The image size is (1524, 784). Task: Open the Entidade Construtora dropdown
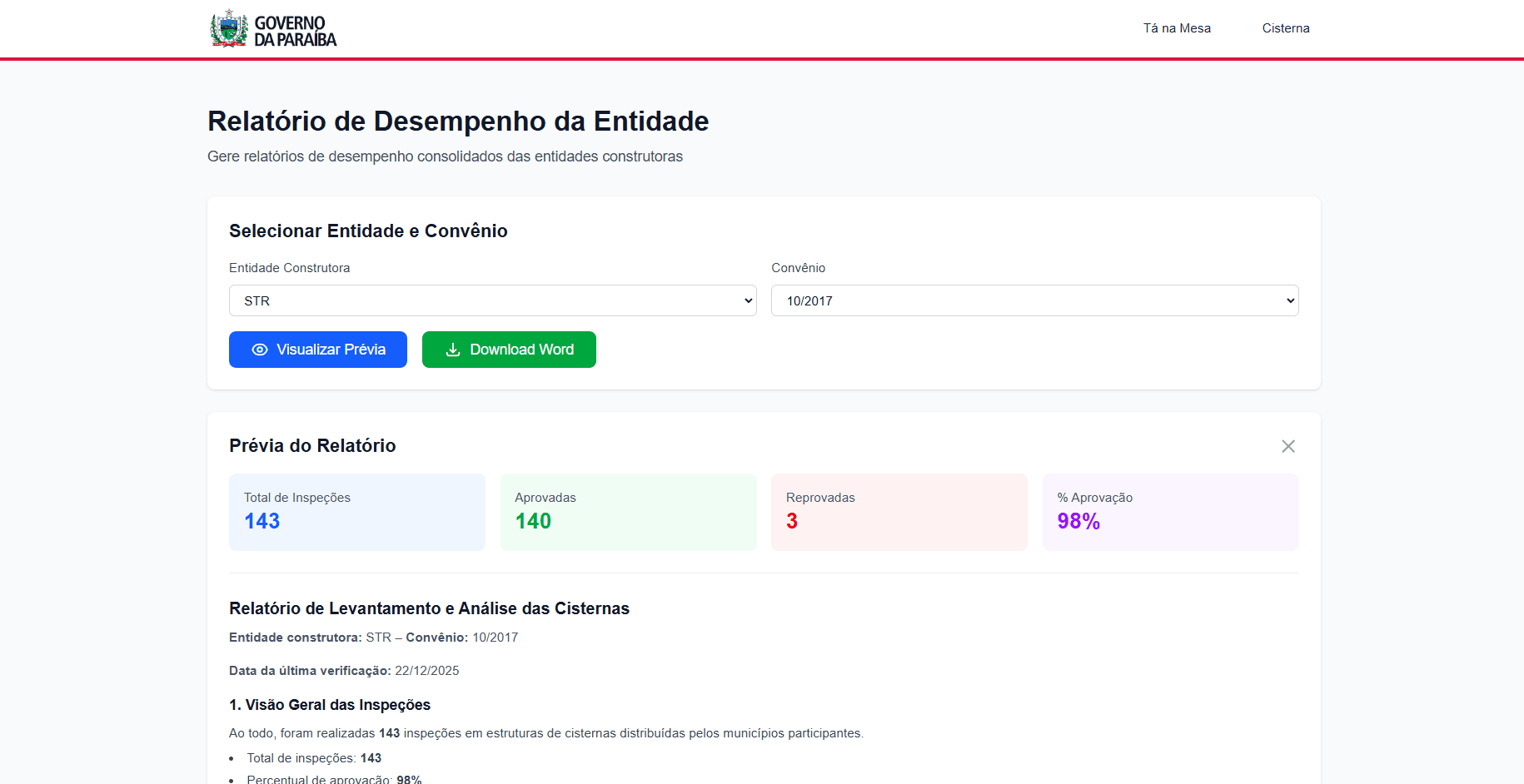click(492, 300)
